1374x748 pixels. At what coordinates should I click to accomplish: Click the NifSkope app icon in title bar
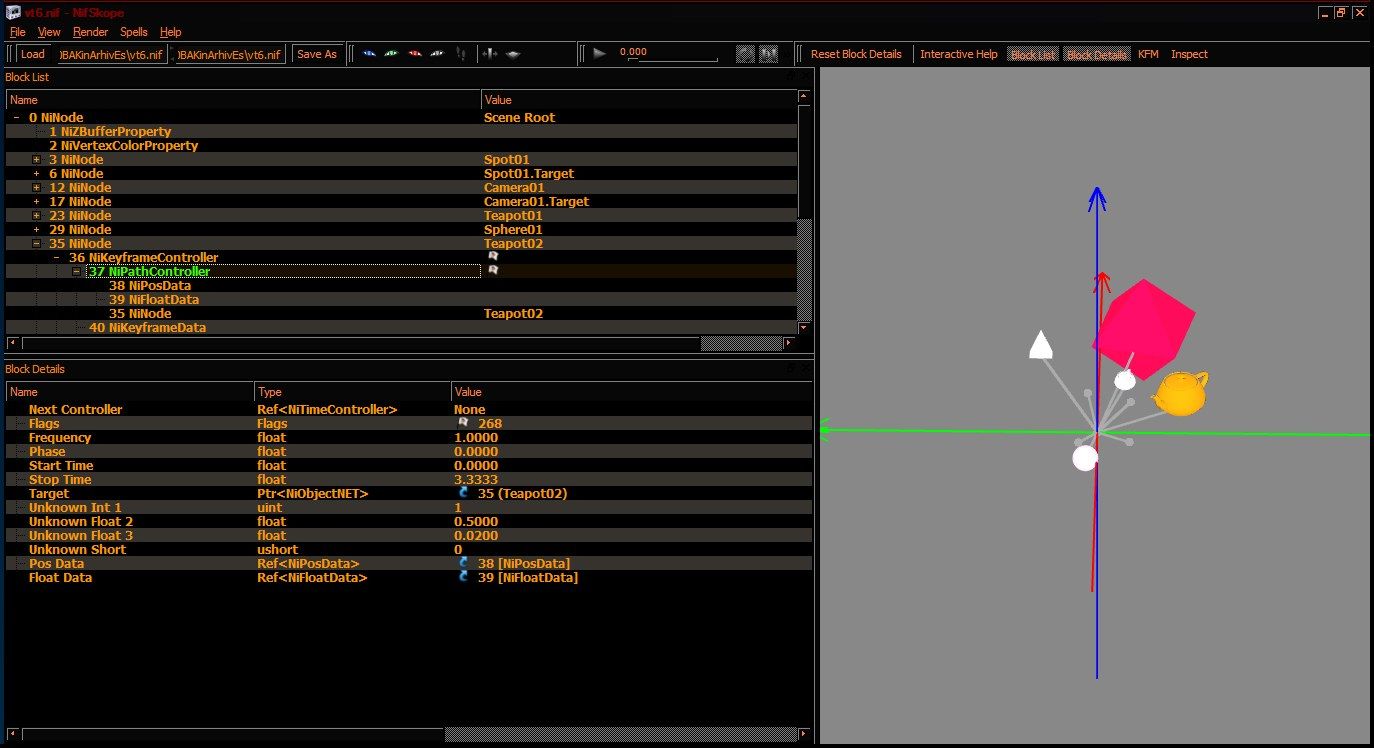click(14, 12)
